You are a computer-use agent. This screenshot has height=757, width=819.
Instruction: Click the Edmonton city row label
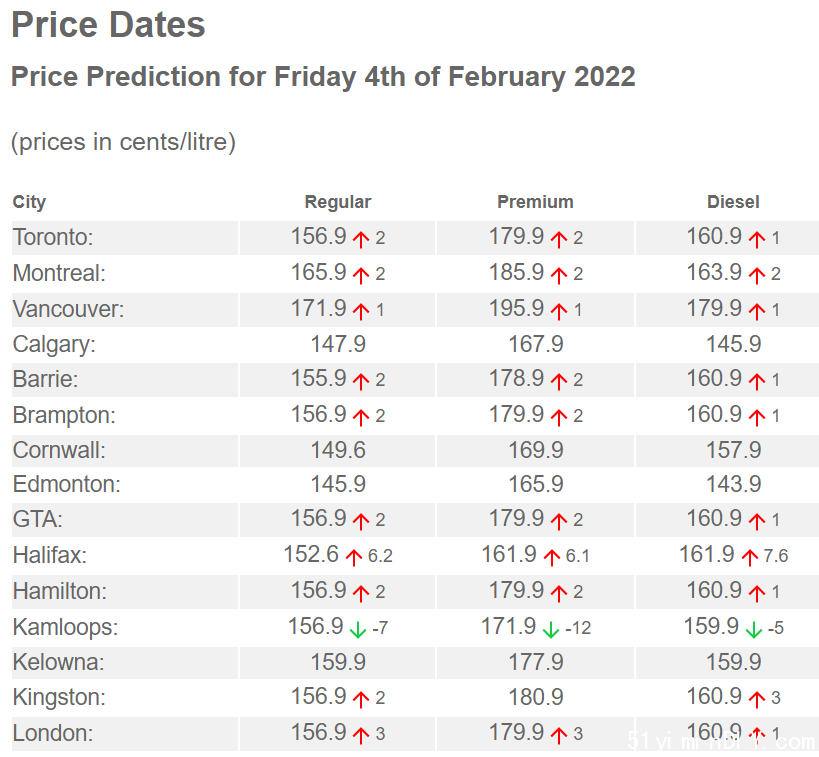click(x=67, y=484)
